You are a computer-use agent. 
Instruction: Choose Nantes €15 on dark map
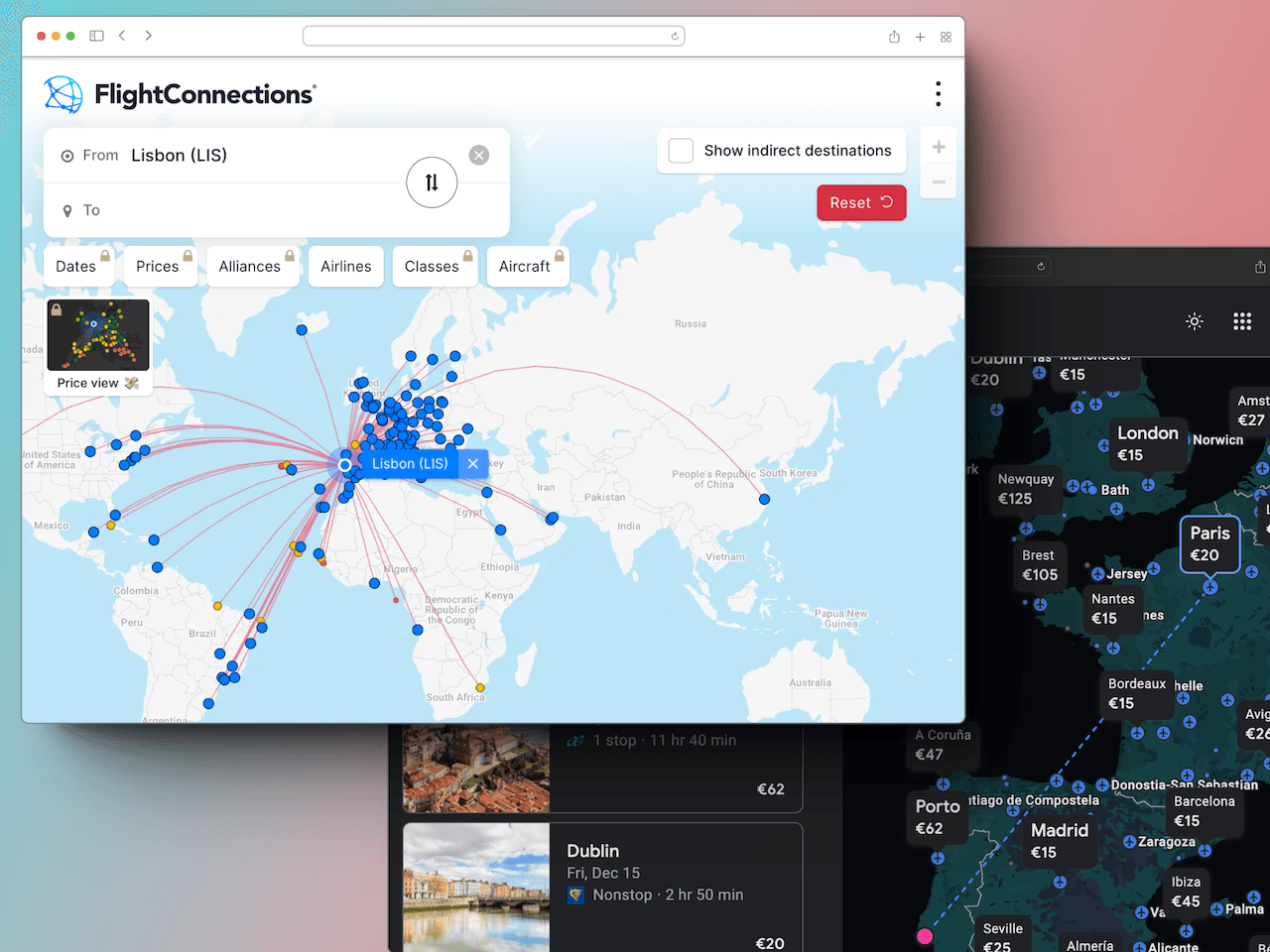click(x=1112, y=608)
